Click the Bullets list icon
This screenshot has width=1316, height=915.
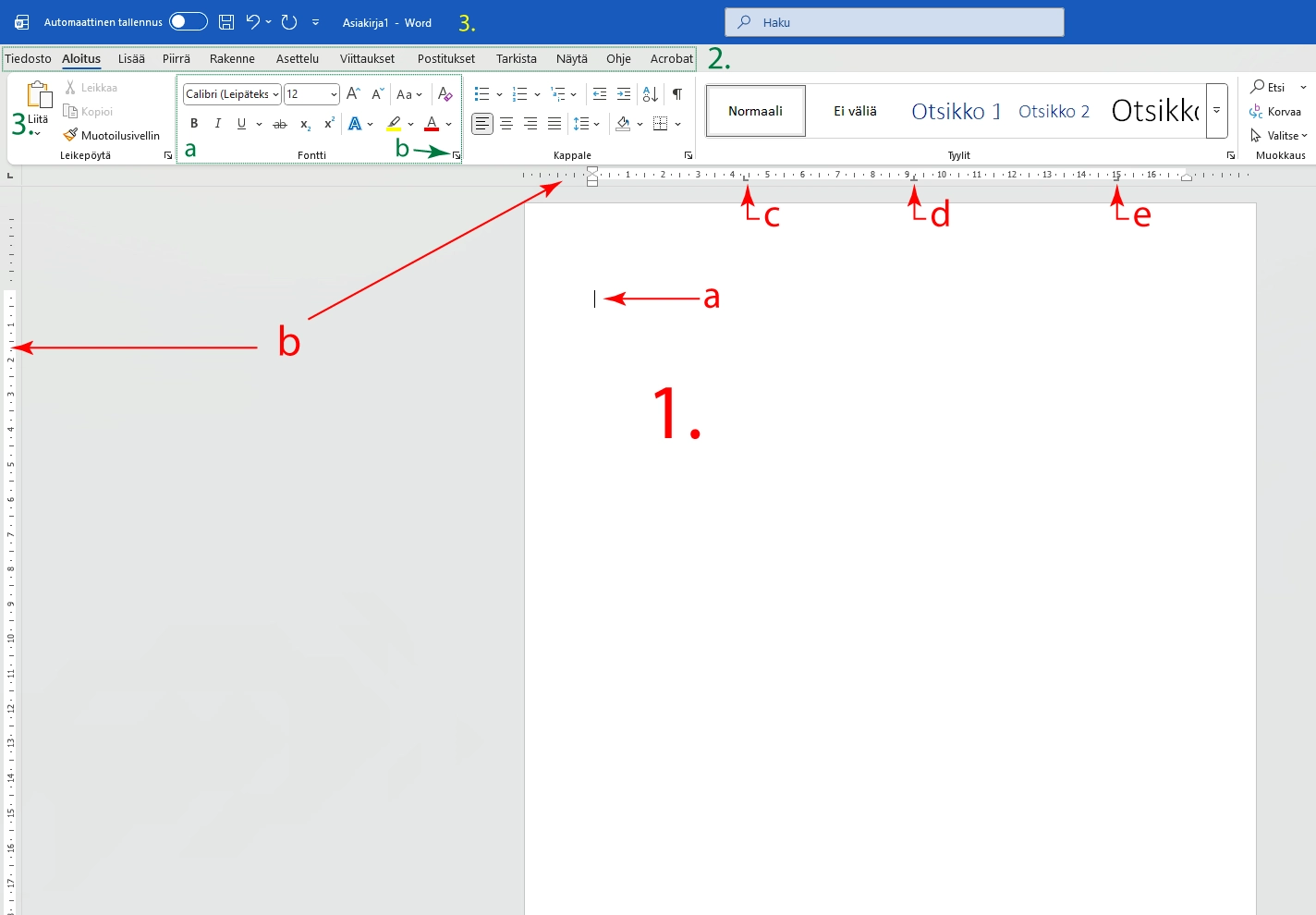pos(481,94)
